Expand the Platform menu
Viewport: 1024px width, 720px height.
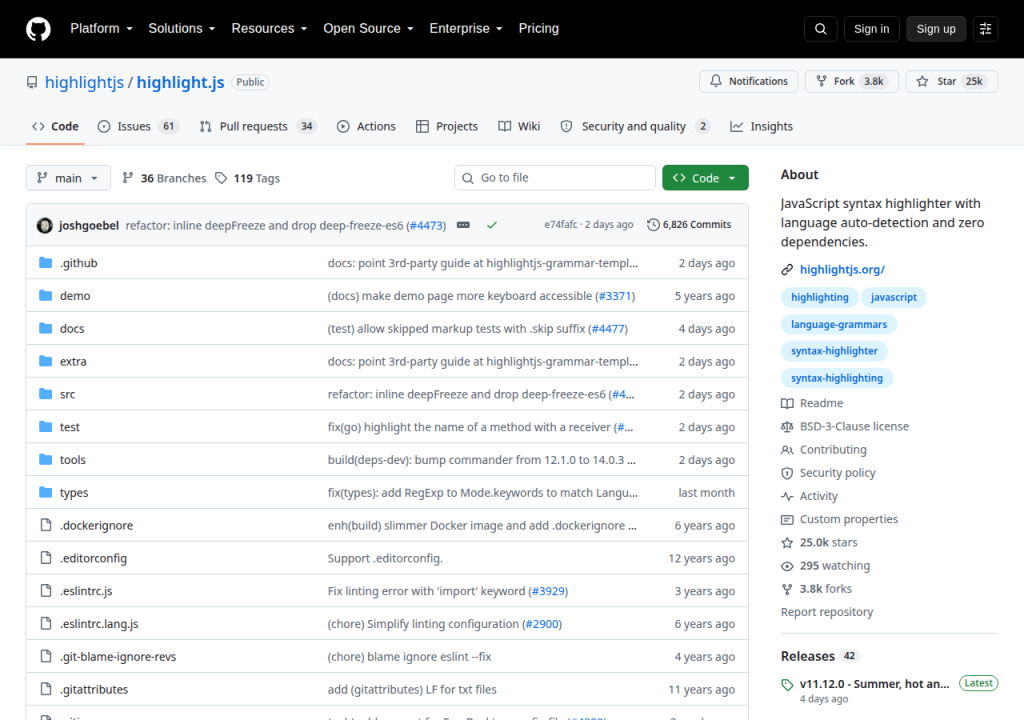101,29
